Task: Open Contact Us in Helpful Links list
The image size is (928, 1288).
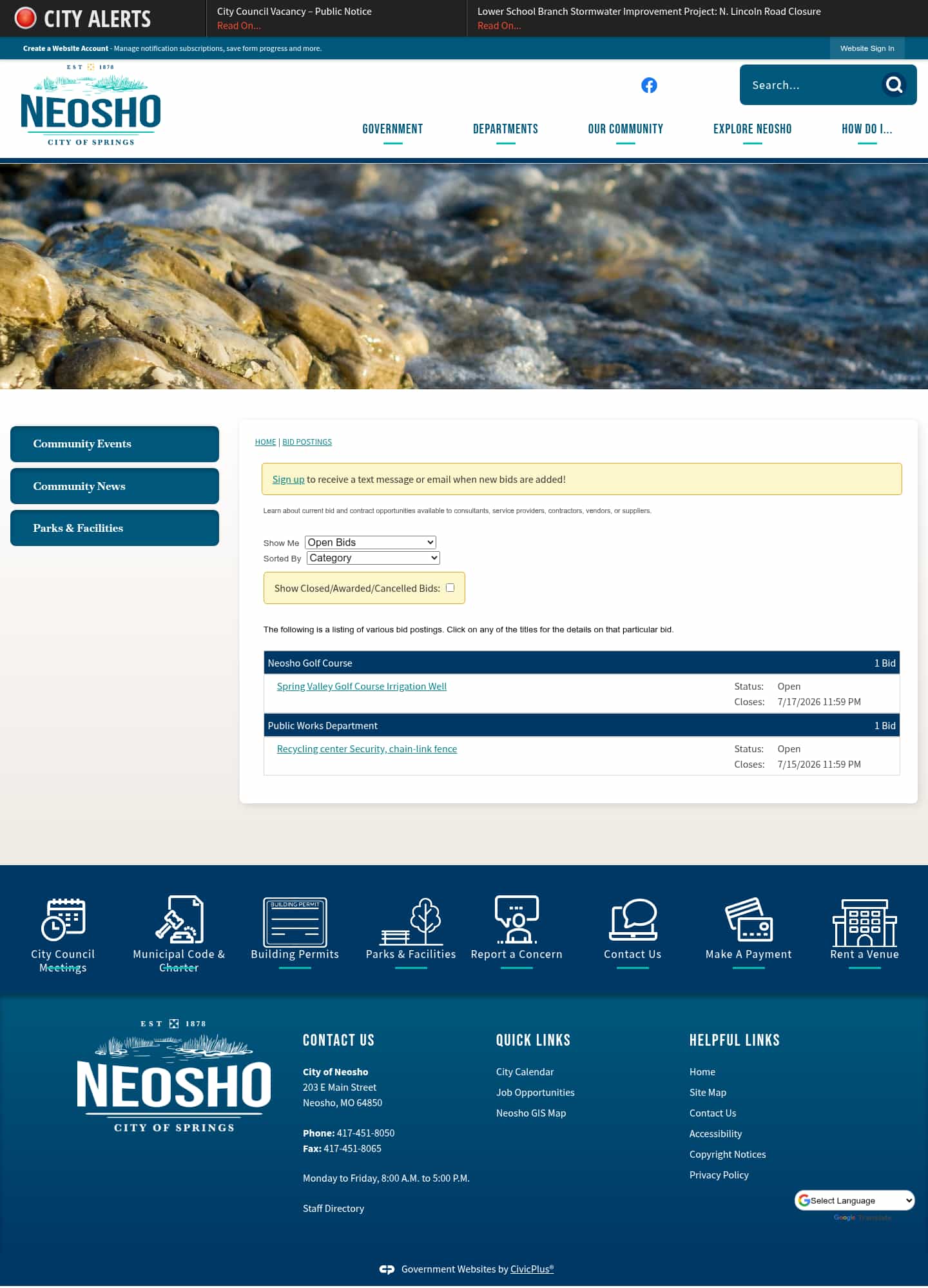Action: (713, 1113)
